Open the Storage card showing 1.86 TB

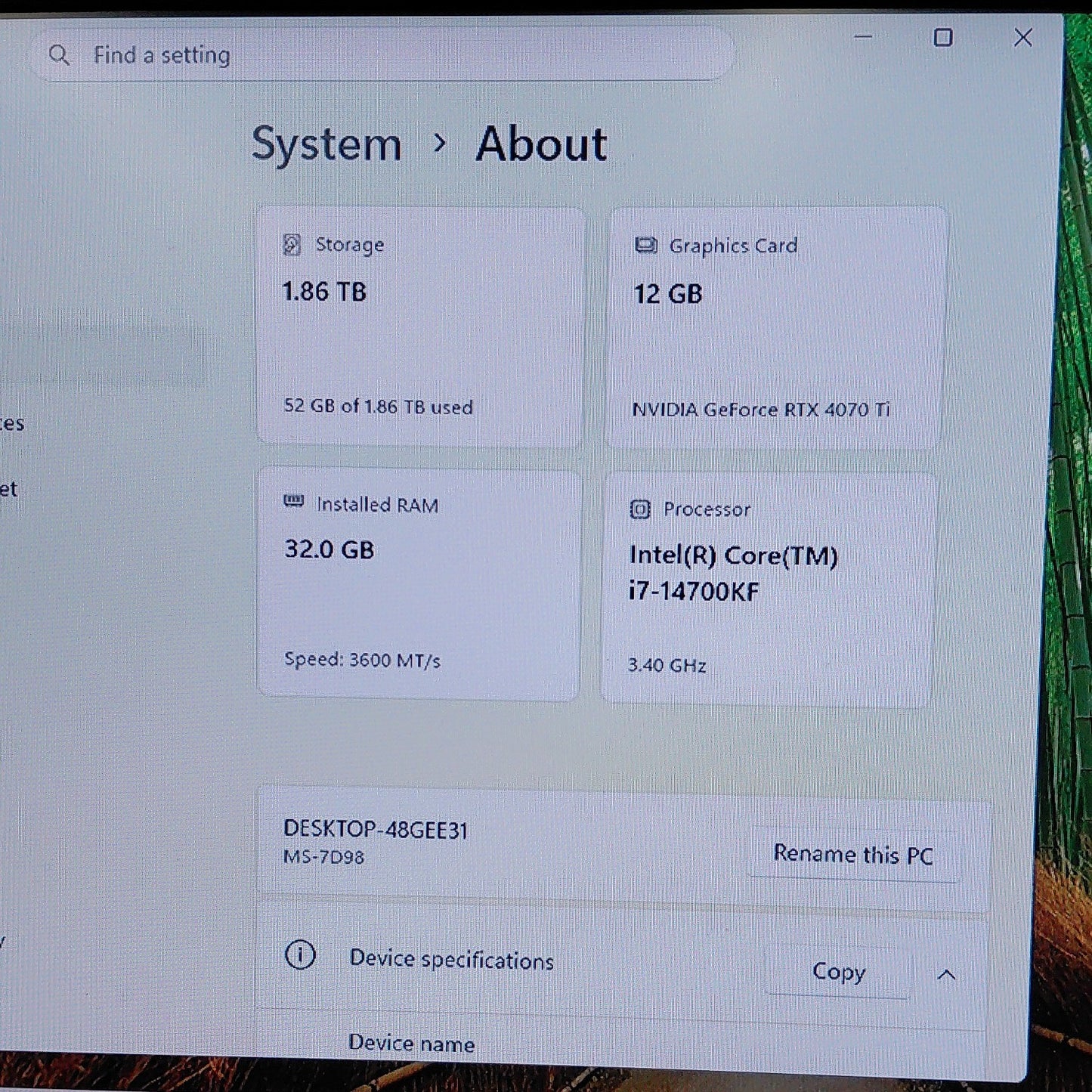pos(421,326)
